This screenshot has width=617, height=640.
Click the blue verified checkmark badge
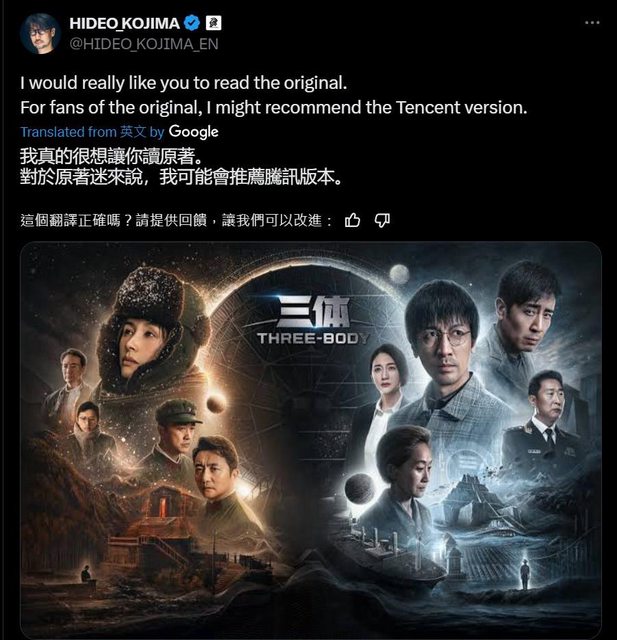click(192, 23)
